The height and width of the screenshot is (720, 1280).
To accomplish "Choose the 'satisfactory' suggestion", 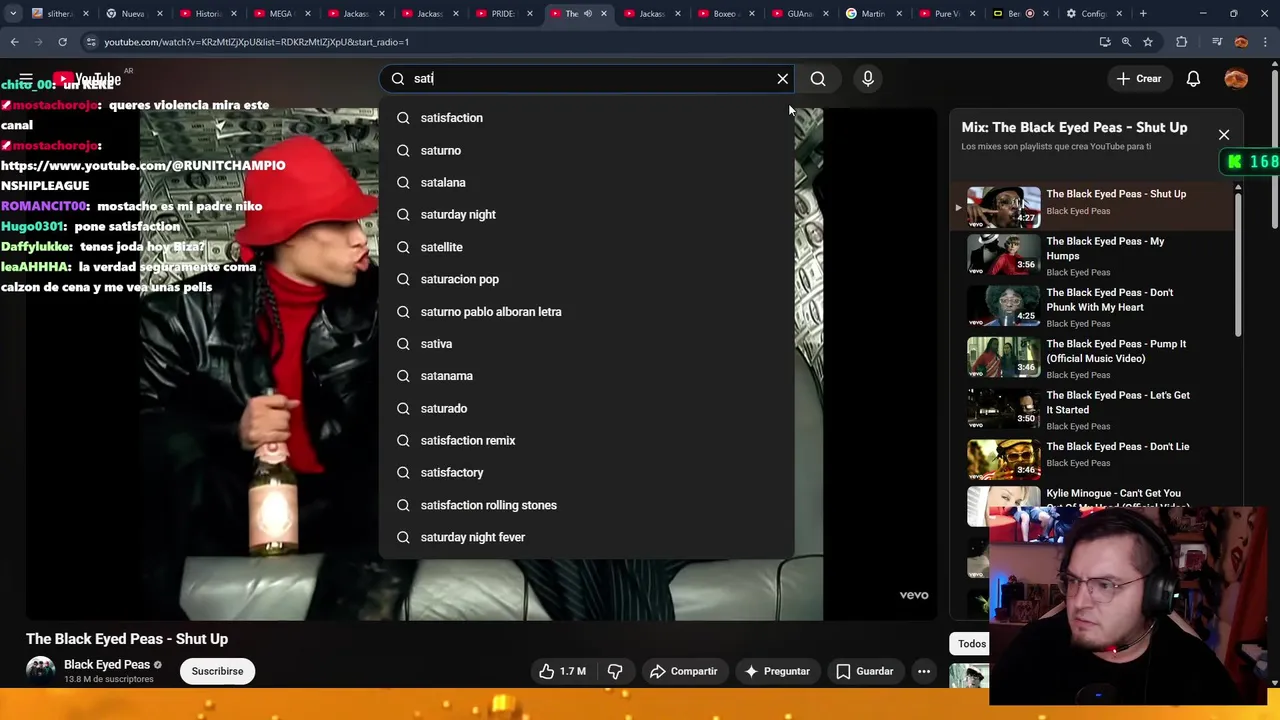I will tap(586, 472).
